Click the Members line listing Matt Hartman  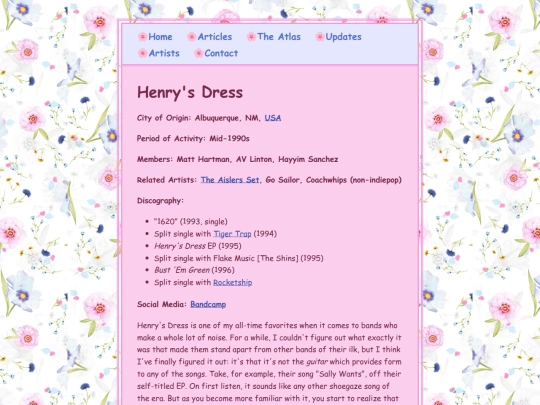[x=237, y=159]
